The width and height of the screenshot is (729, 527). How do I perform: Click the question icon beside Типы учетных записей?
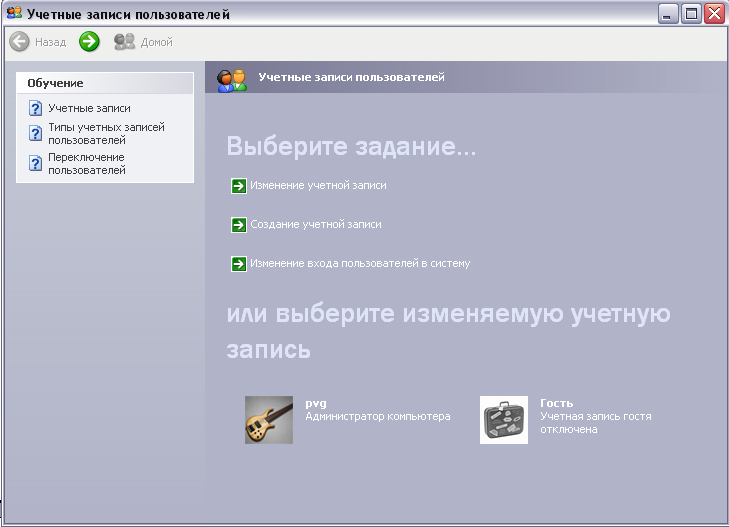pos(35,133)
